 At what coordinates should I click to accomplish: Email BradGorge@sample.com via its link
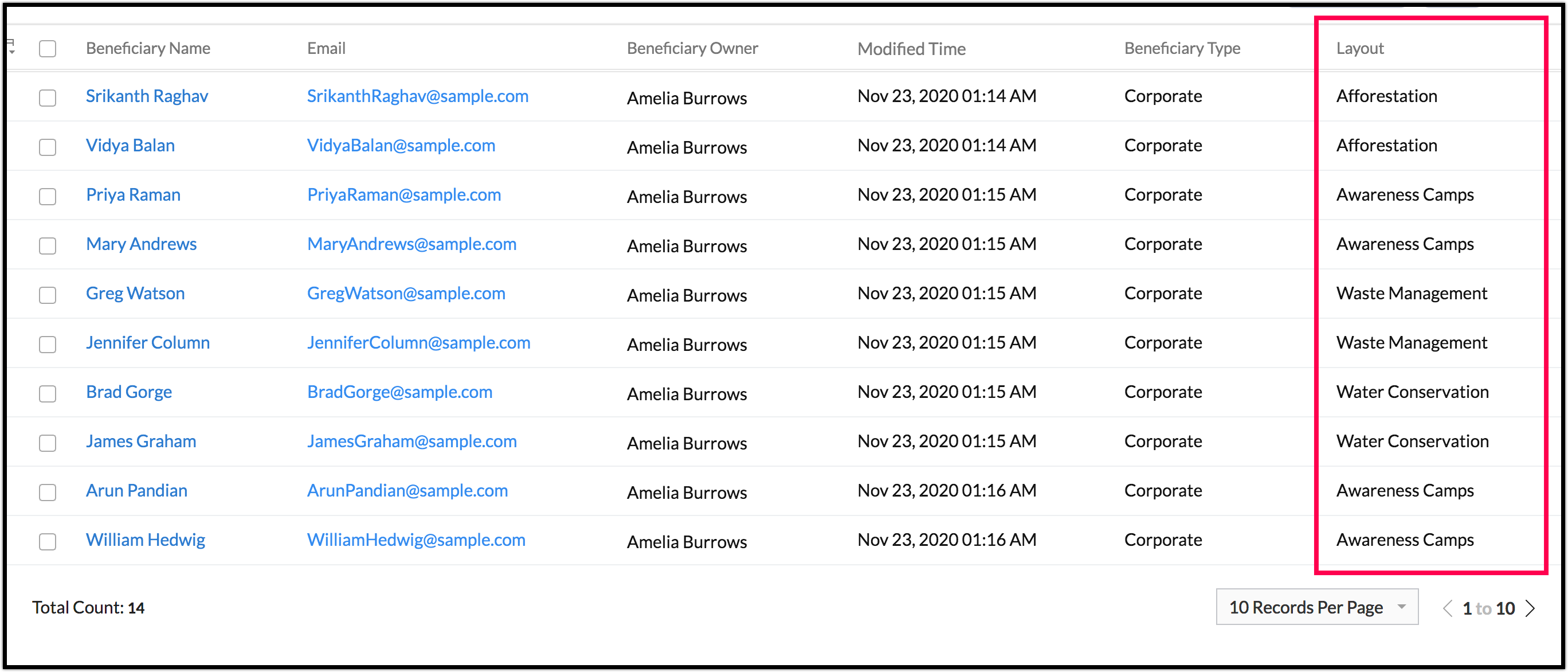tap(399, 392)
